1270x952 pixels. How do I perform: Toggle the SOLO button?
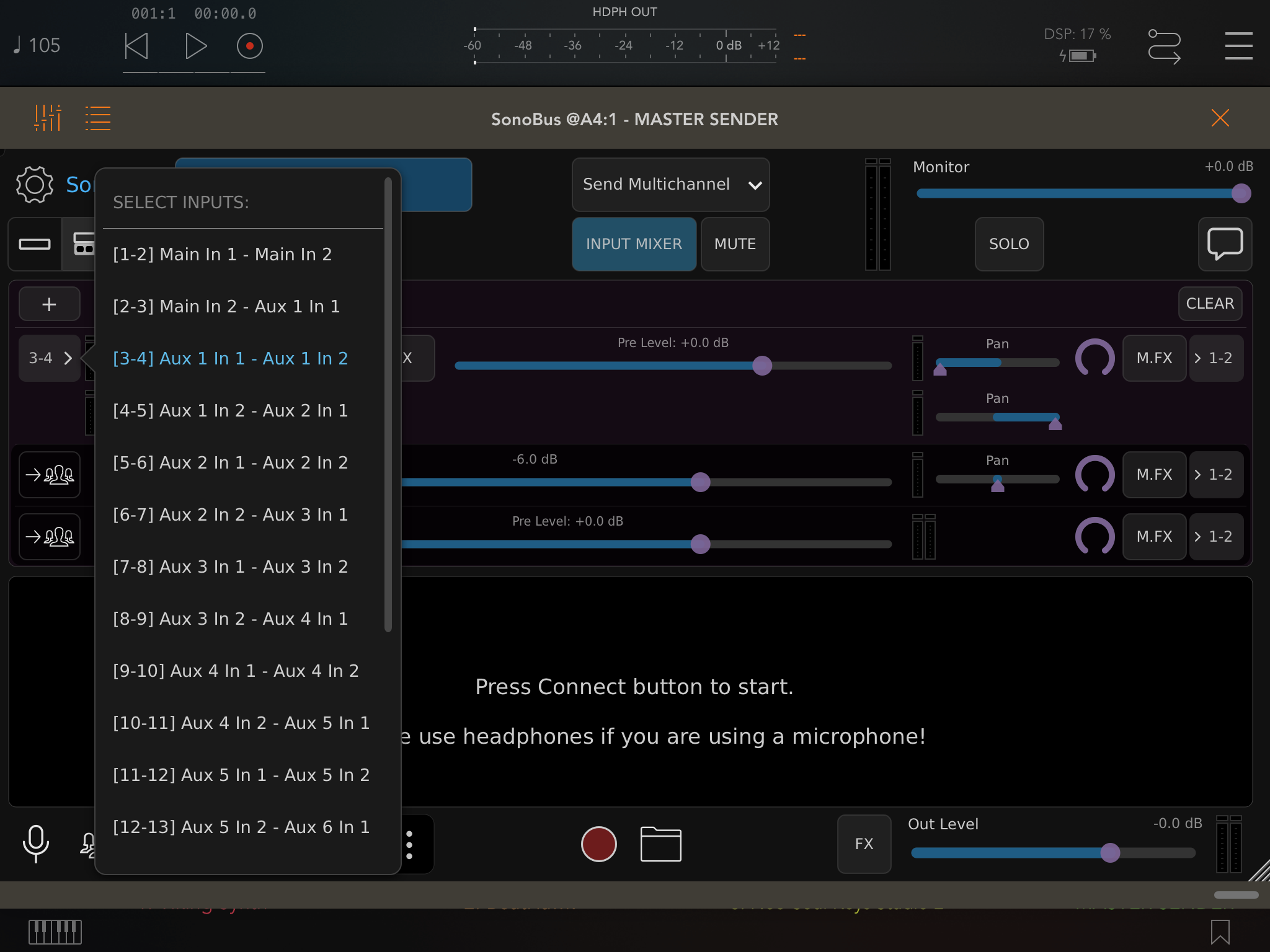1009,244
